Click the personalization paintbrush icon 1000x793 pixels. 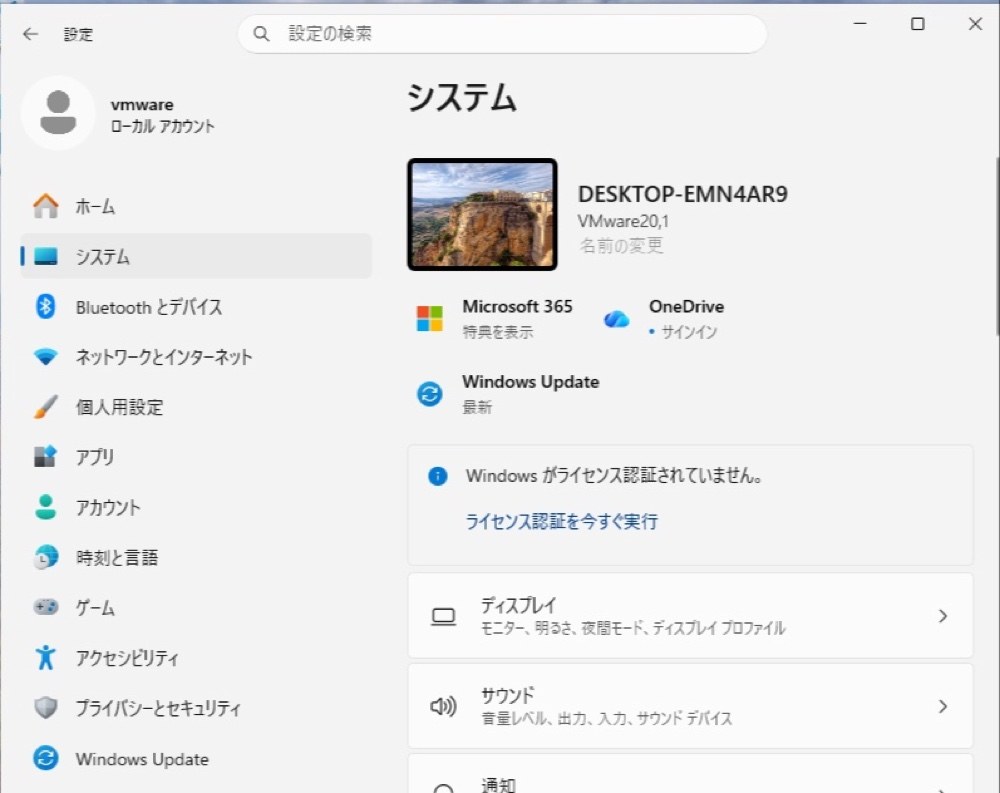pos(45,406)
